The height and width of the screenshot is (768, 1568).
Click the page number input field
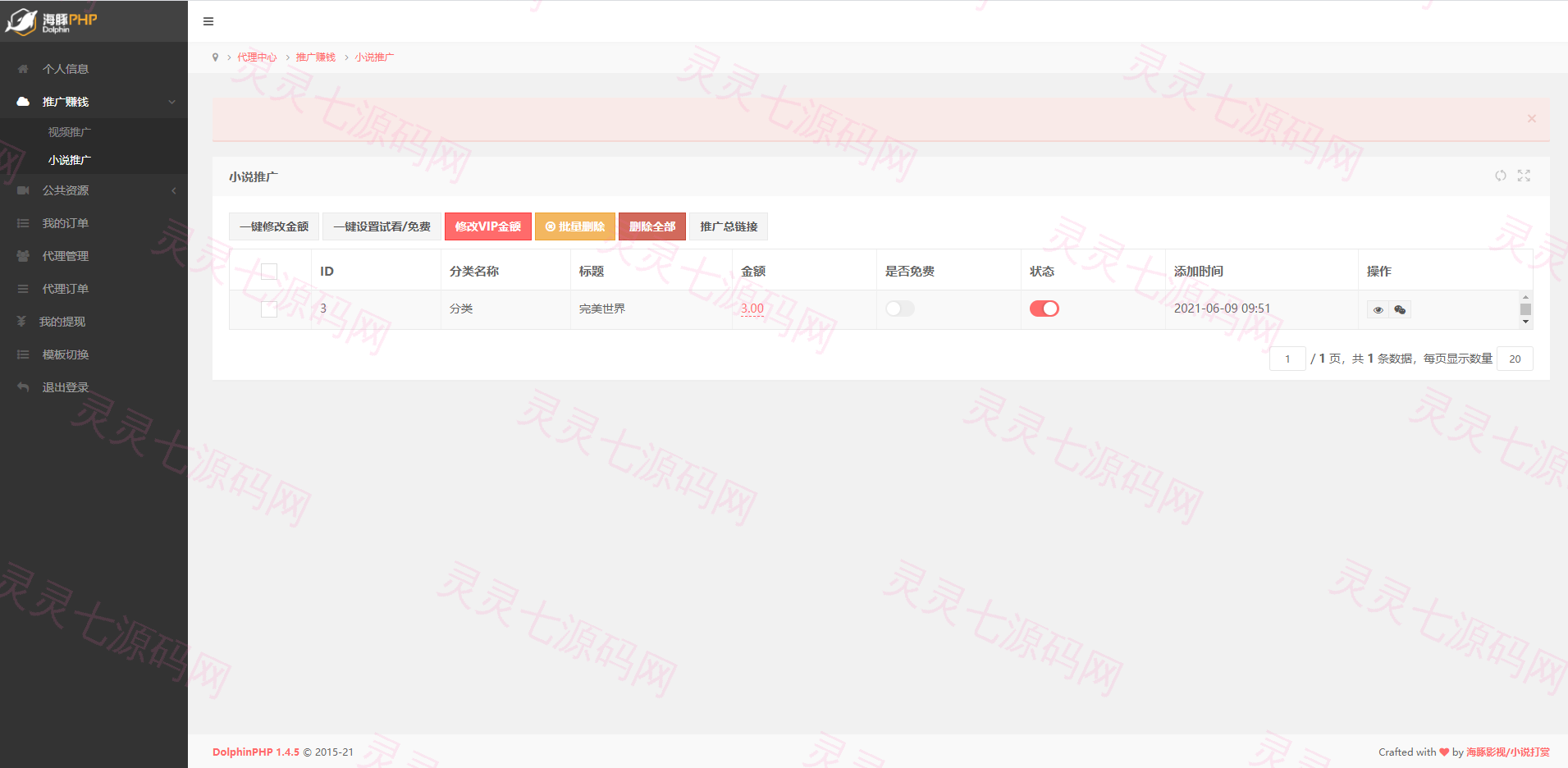(x=1287, y=359)
